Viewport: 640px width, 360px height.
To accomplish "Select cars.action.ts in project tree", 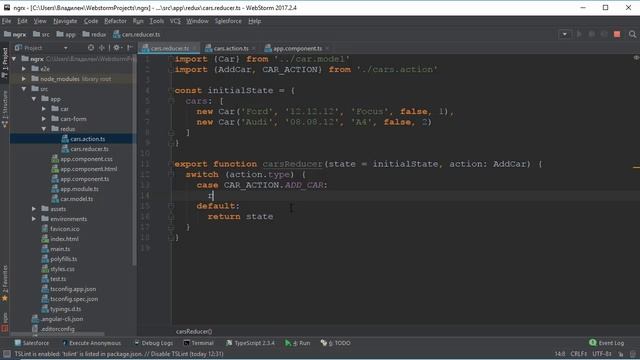I will click(83, 139).
